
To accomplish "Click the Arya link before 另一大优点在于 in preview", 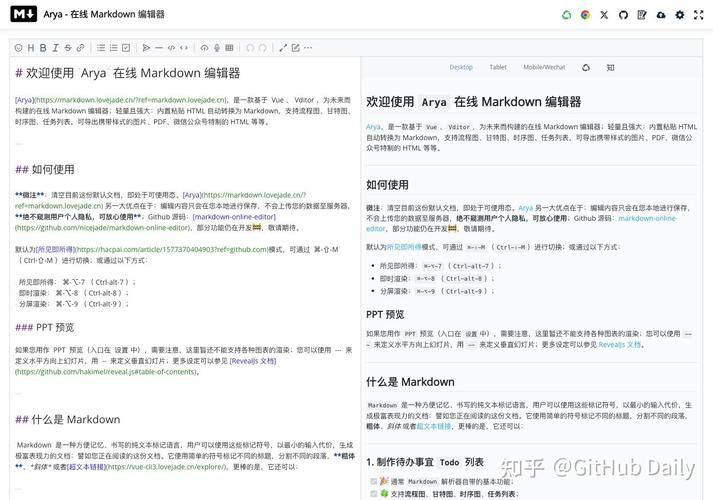I will click(x=526, y=208).
